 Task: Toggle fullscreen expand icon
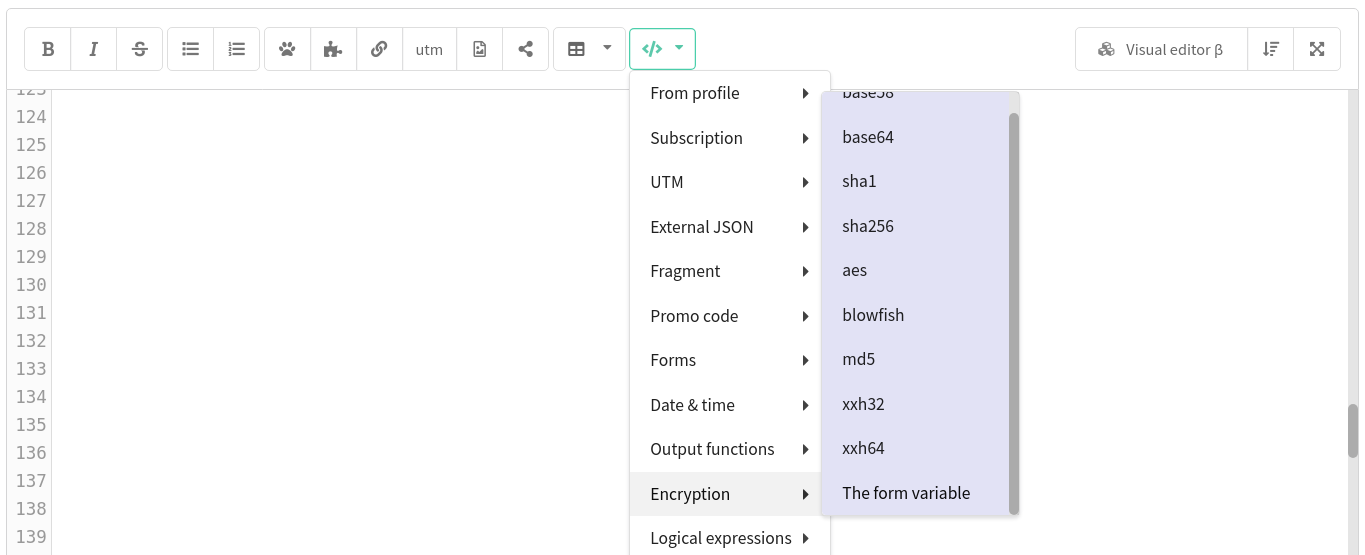tap(1317, 49)
